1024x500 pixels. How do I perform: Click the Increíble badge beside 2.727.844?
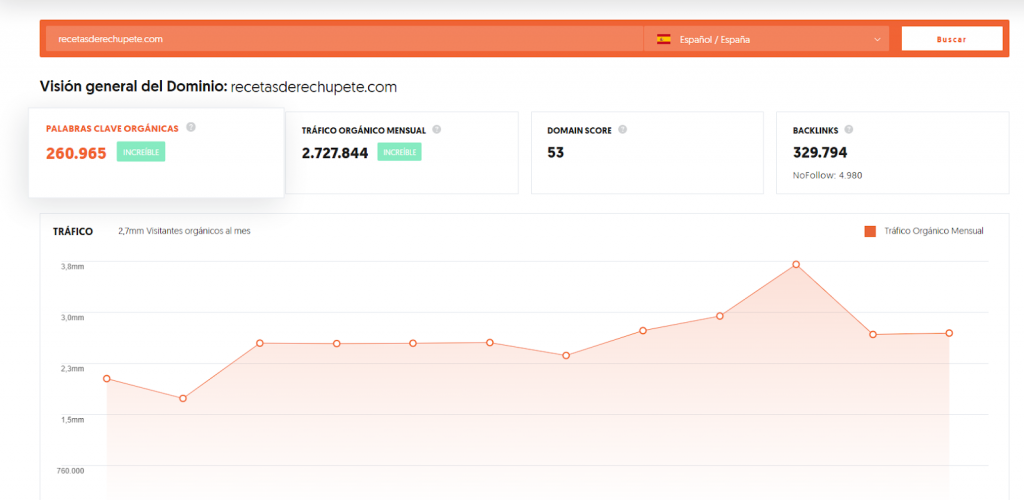[400, 152]
